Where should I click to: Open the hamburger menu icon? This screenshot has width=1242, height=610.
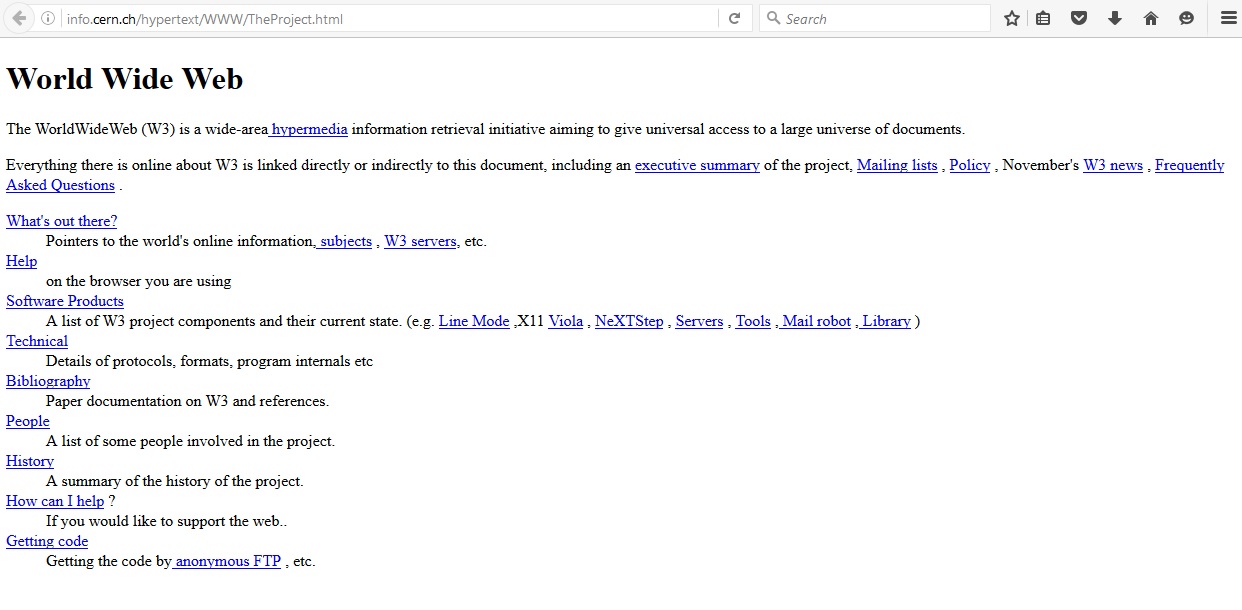[1228, 18]
